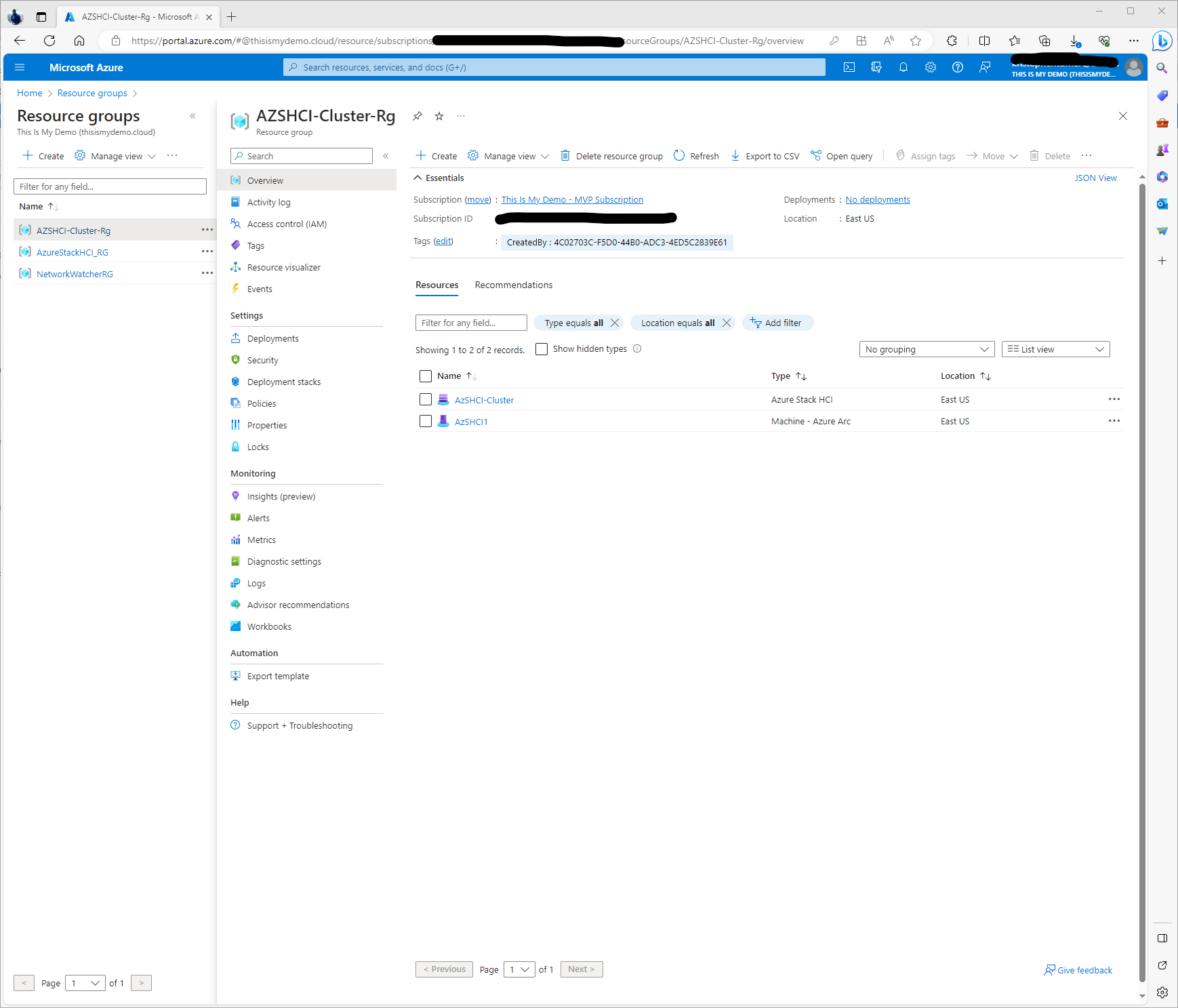Open Azure Cloud Shell icon
Screen dimensions: 1178x1008
click(x=849, y=67)
